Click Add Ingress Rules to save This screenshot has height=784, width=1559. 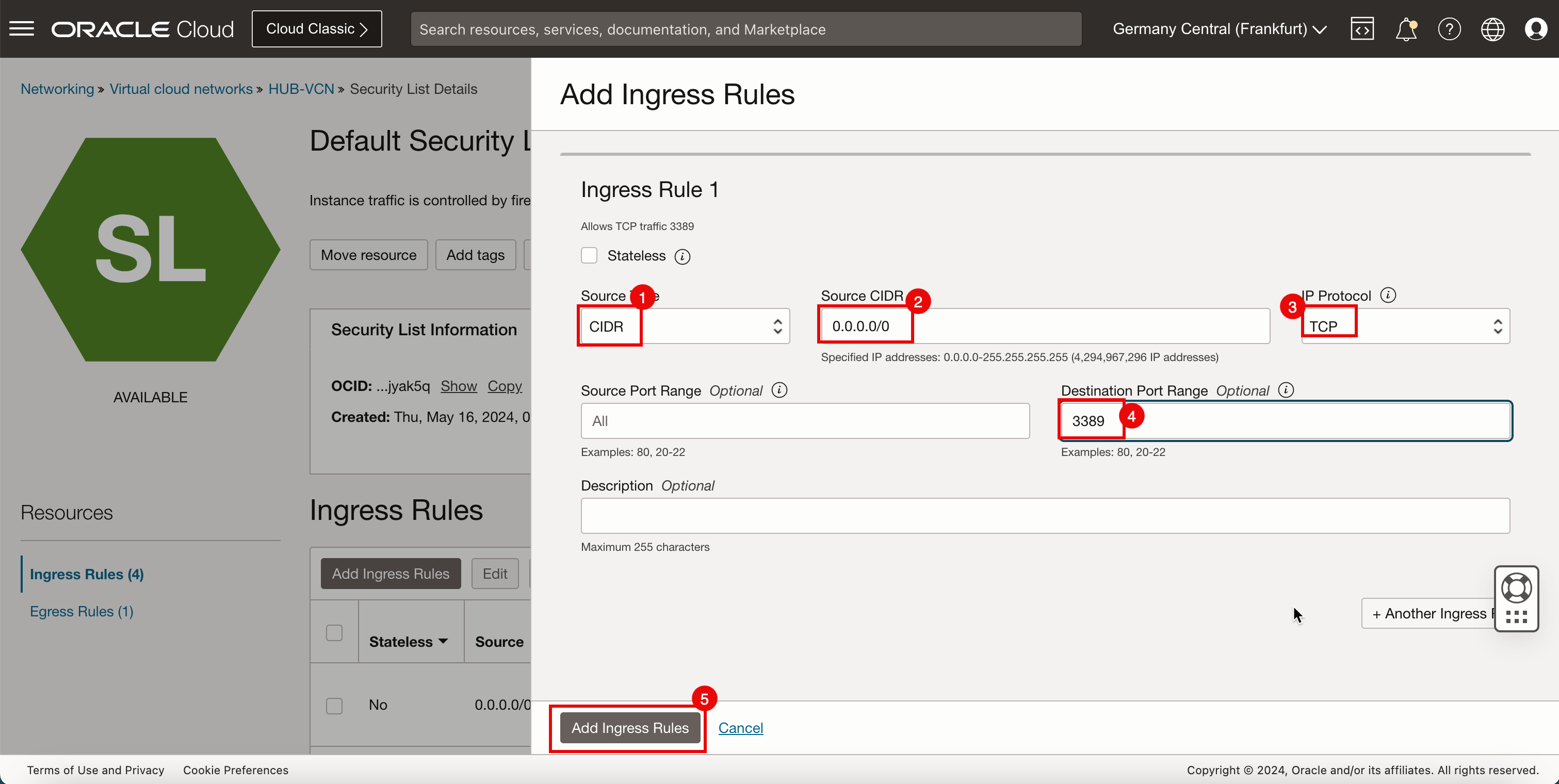630,728
